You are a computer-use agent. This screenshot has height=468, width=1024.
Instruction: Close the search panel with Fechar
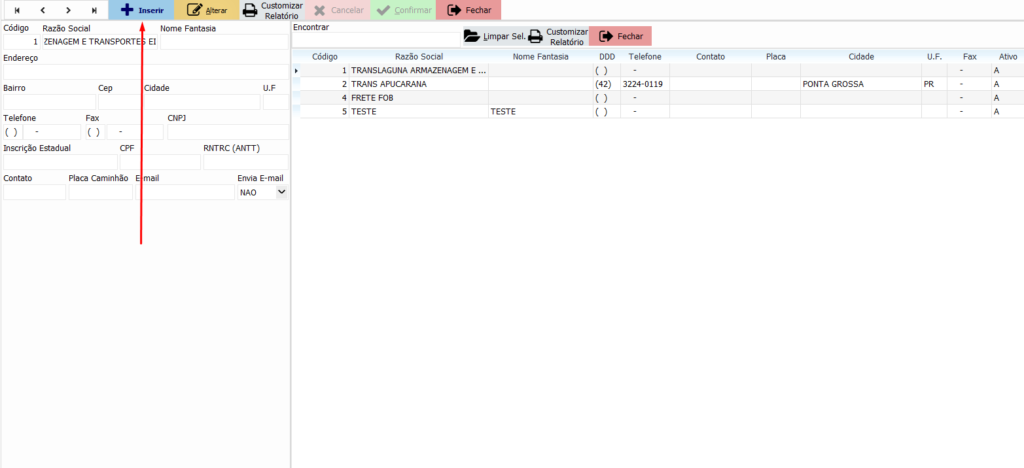[620, 36]
